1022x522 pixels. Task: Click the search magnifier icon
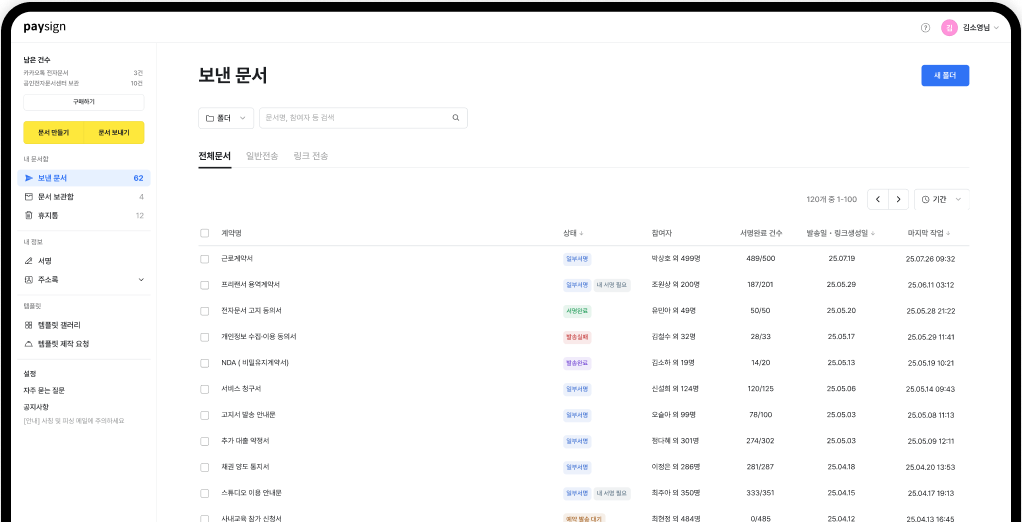456,118
